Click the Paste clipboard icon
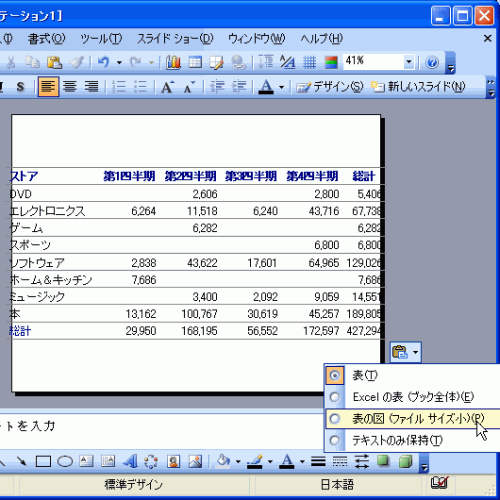This screenshot has width=500, height=500. point(54,62)
